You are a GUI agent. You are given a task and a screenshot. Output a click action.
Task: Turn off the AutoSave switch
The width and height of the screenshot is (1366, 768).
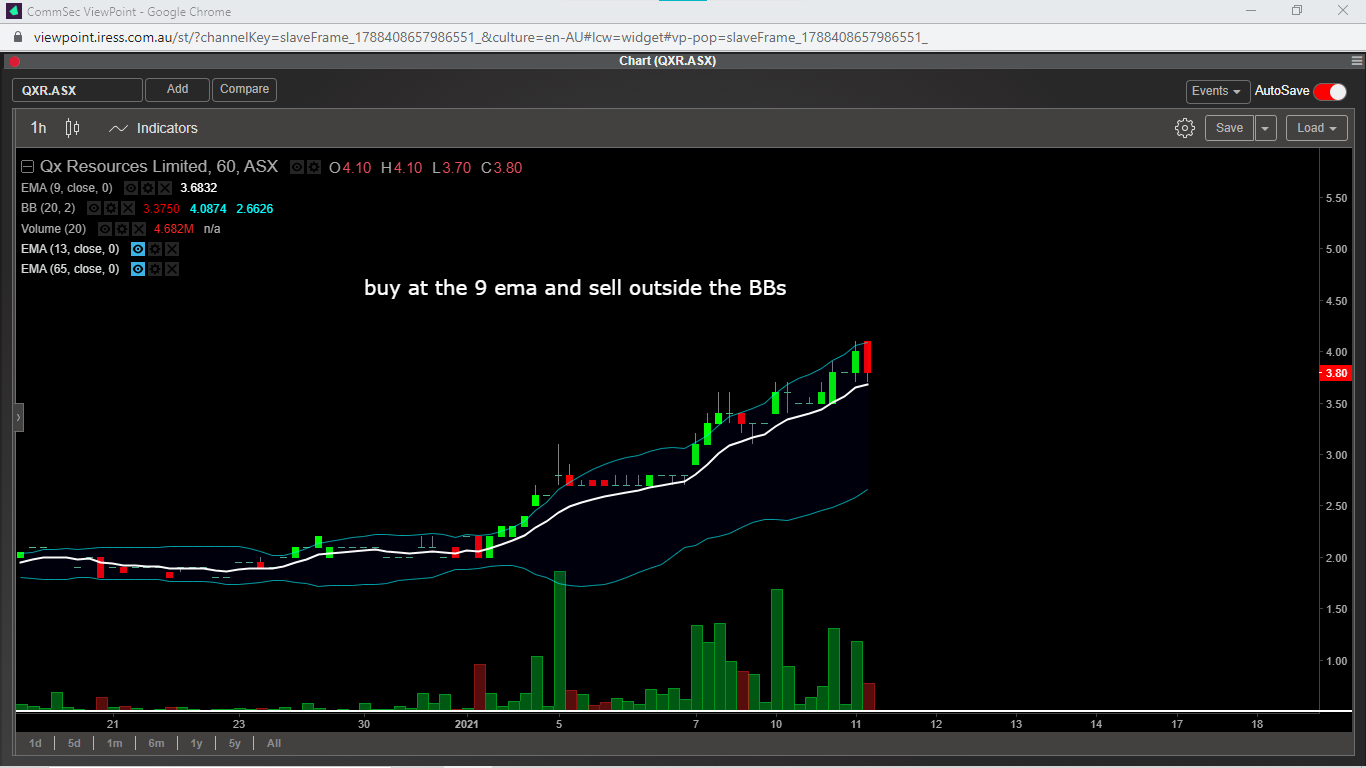pos(1330,91)
